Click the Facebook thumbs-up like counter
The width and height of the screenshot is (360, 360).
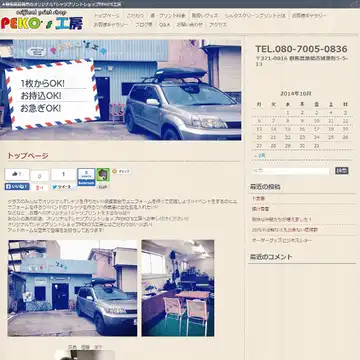click(x=17, y=174)
